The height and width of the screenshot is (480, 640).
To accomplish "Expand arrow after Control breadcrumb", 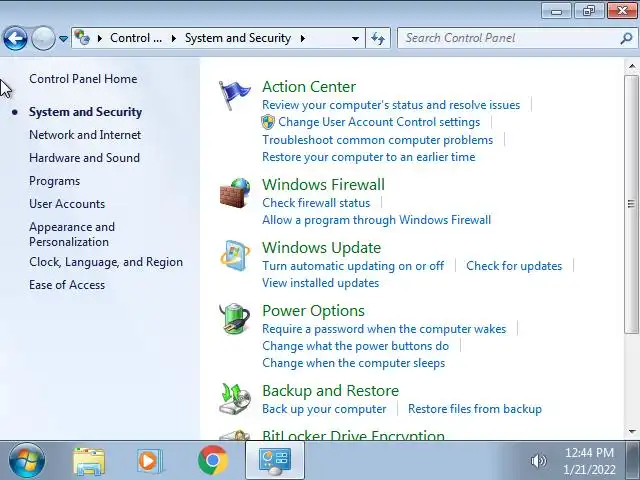I will point(174,38).
